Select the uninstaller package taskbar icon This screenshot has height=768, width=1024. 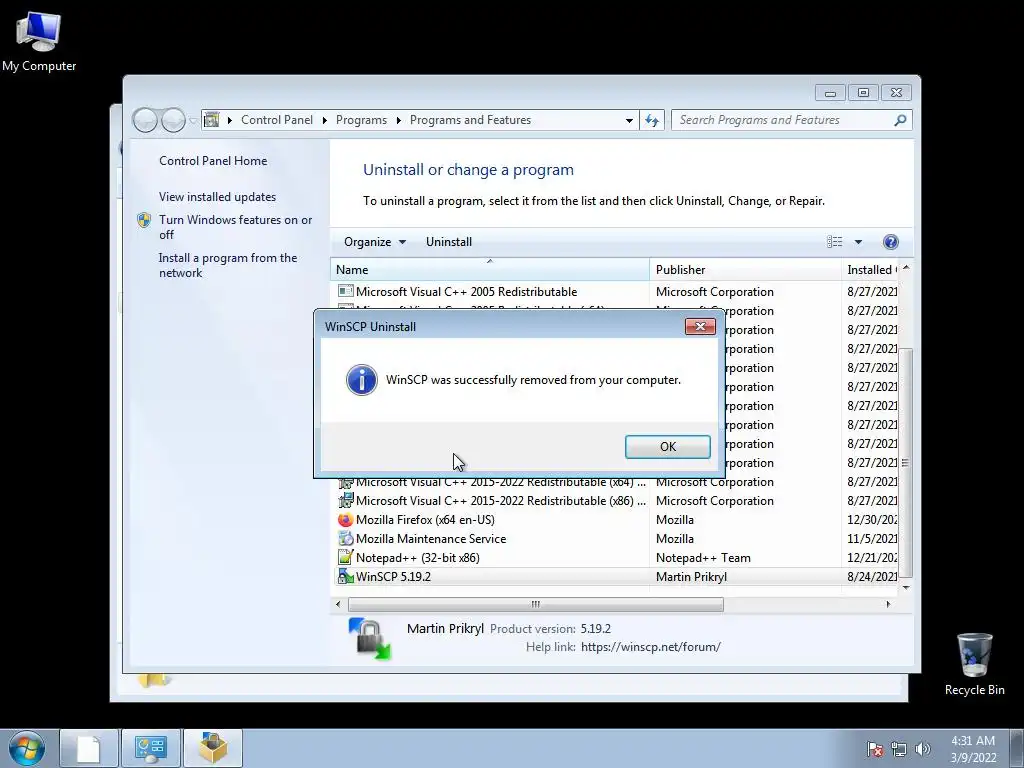tap(213, 748)
